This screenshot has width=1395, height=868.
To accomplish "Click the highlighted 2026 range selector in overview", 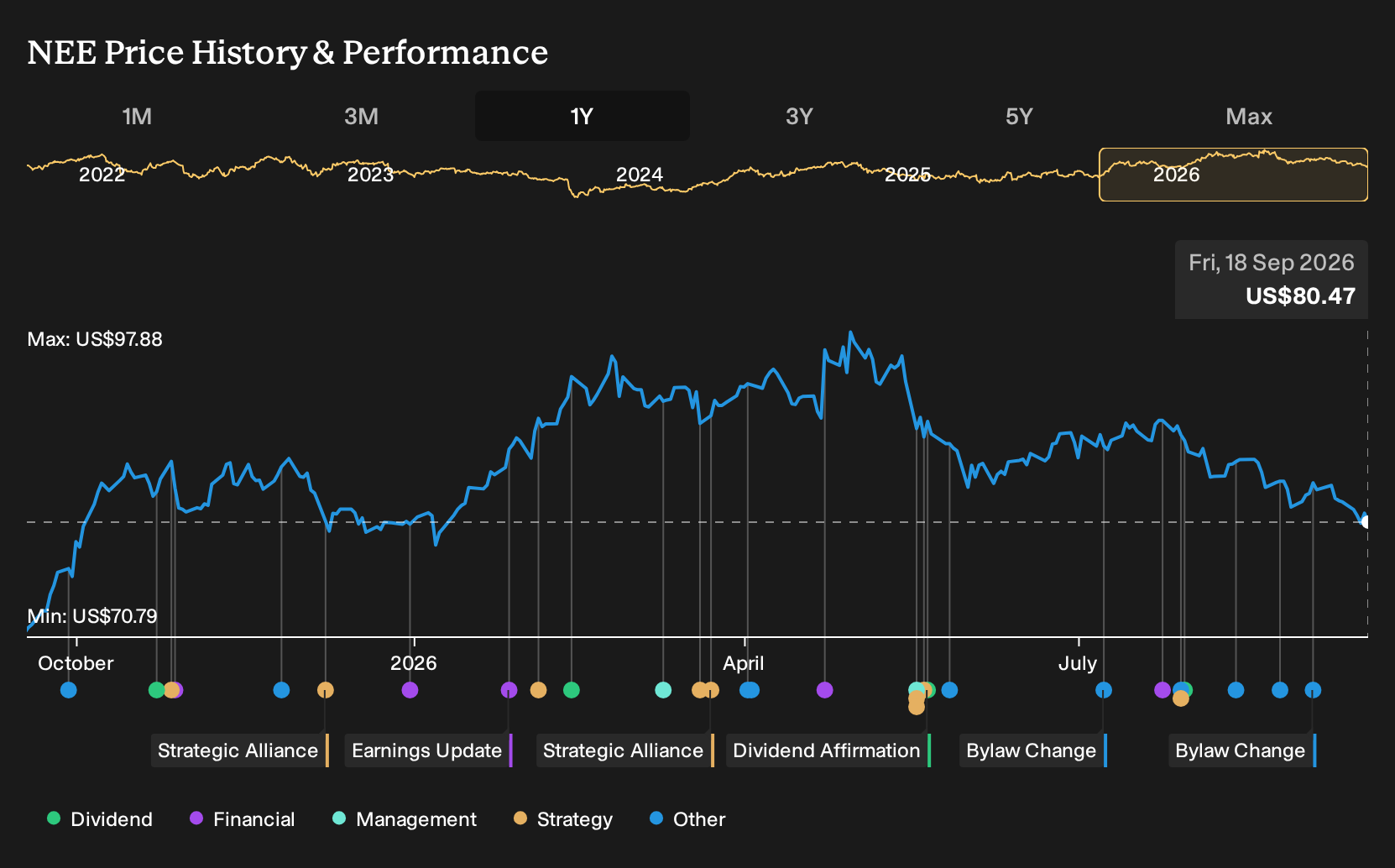I will [1234, 175].
